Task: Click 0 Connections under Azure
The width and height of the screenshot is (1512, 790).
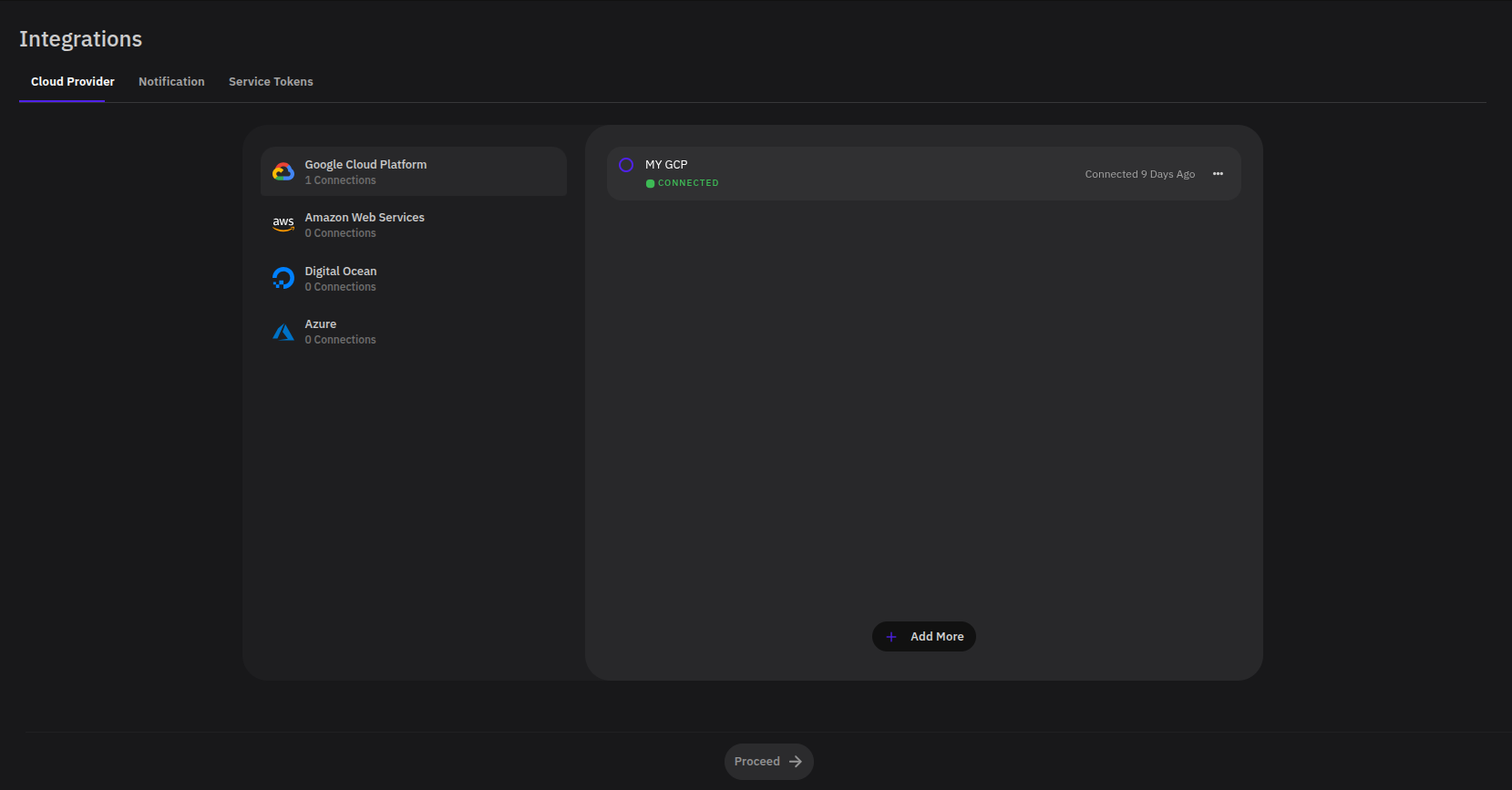Action: click(x=340, y=340)
